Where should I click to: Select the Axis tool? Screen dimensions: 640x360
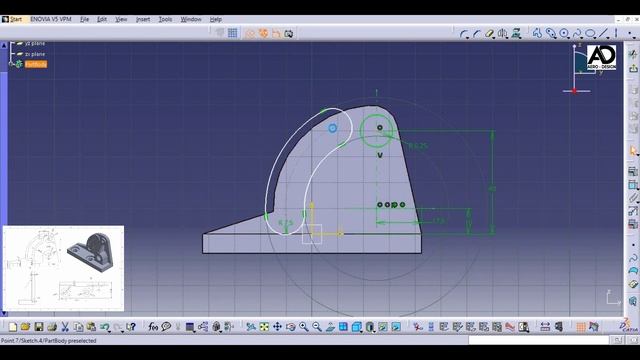coord(616,33)
